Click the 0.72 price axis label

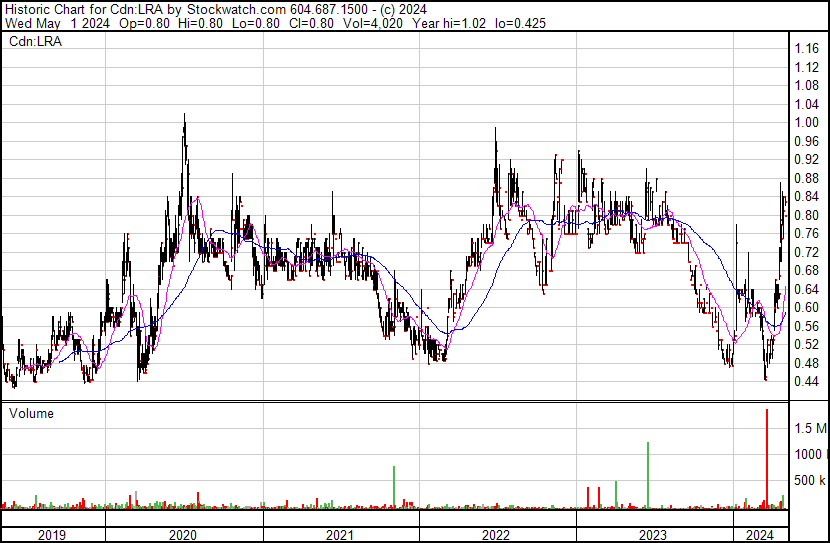807,252
